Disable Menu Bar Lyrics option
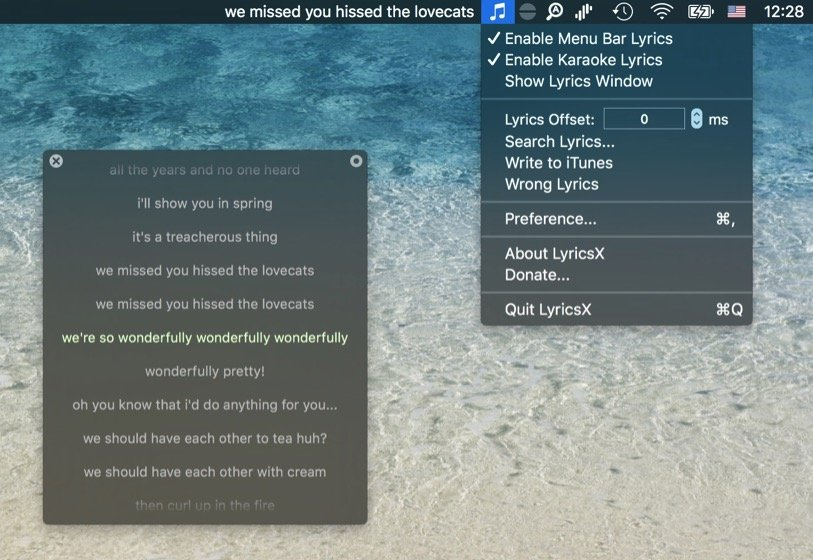 [588, 39]
